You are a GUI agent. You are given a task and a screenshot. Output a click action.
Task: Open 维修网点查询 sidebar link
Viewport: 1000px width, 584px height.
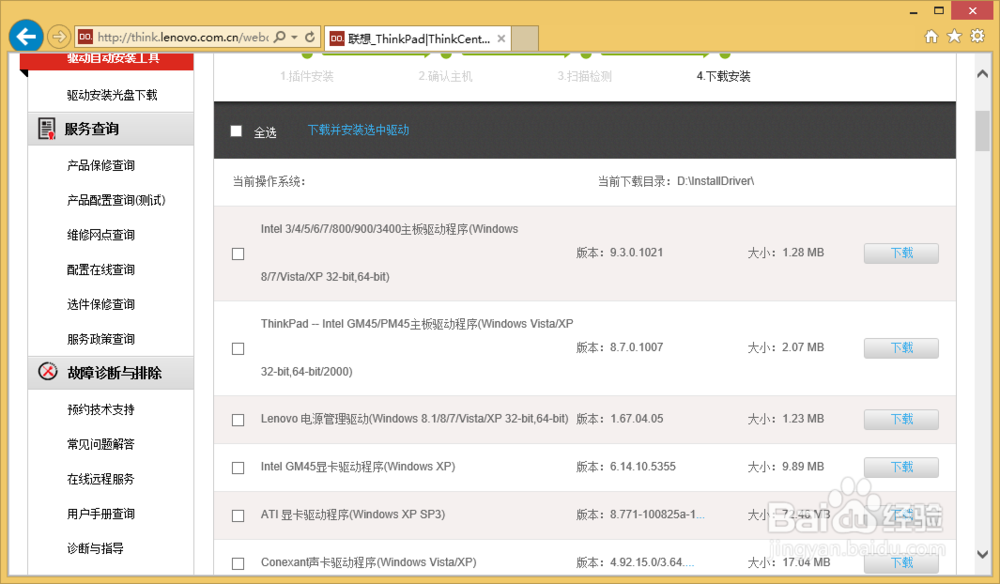click(x=101, y=235)
